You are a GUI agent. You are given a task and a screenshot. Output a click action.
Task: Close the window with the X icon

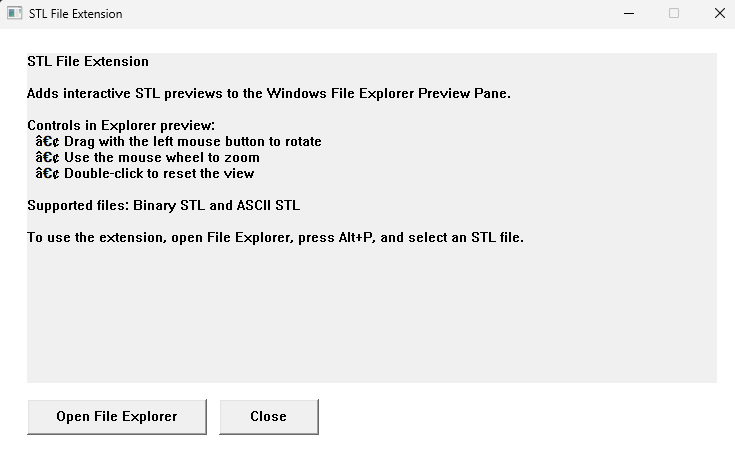(720, 14)
